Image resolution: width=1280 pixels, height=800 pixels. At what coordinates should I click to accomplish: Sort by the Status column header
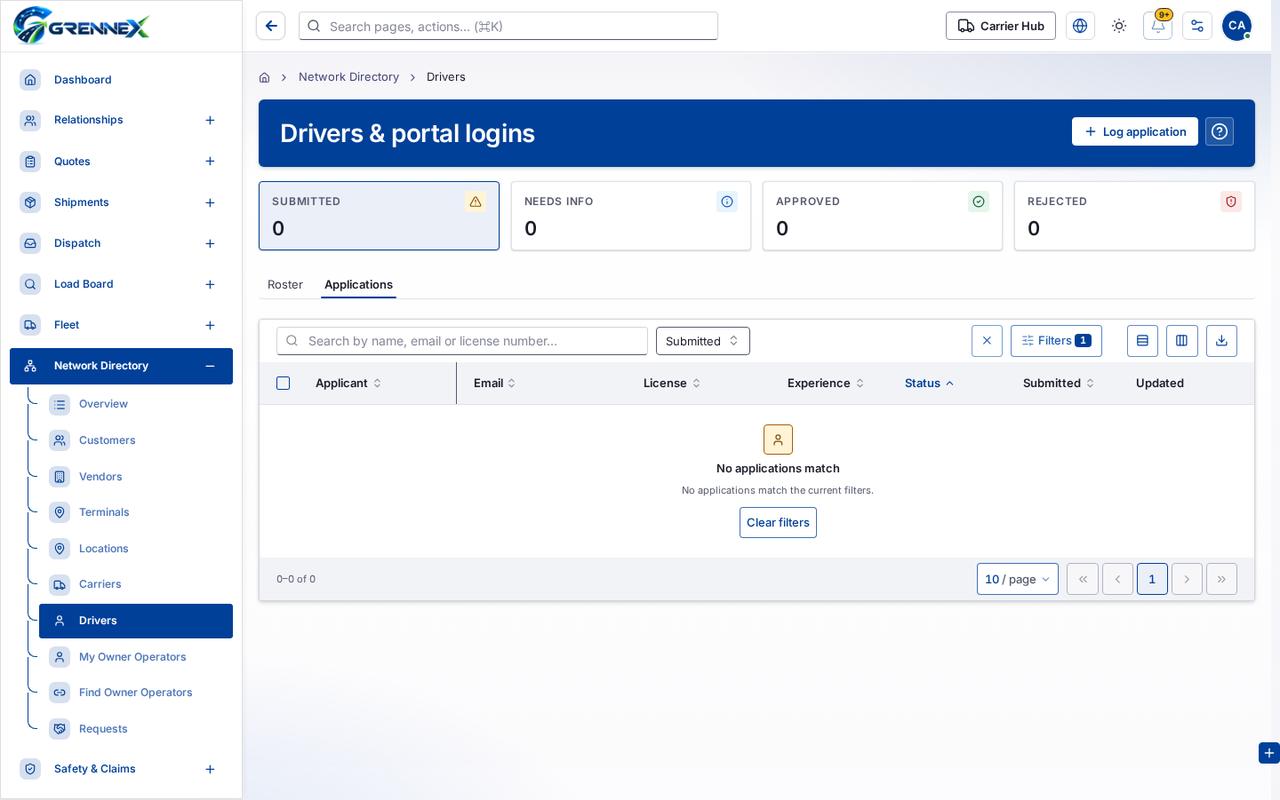(929, 383)
